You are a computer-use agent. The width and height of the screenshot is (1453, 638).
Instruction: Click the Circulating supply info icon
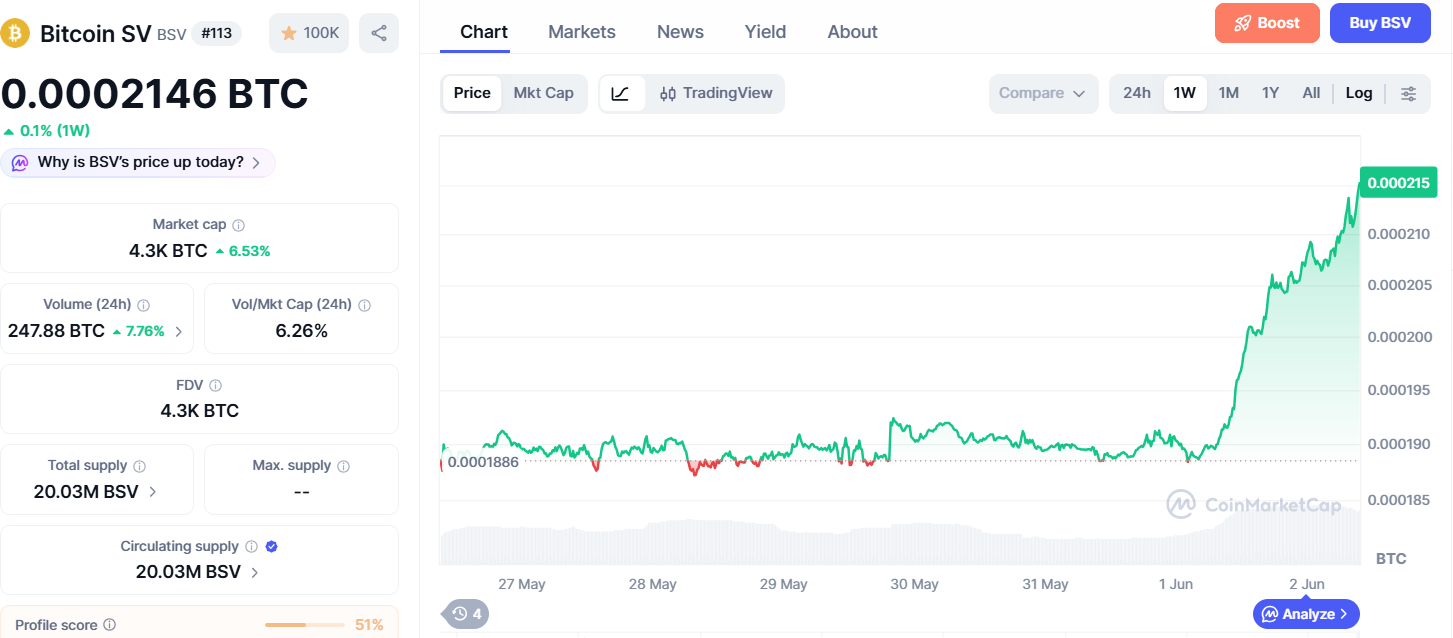[252, 547]
